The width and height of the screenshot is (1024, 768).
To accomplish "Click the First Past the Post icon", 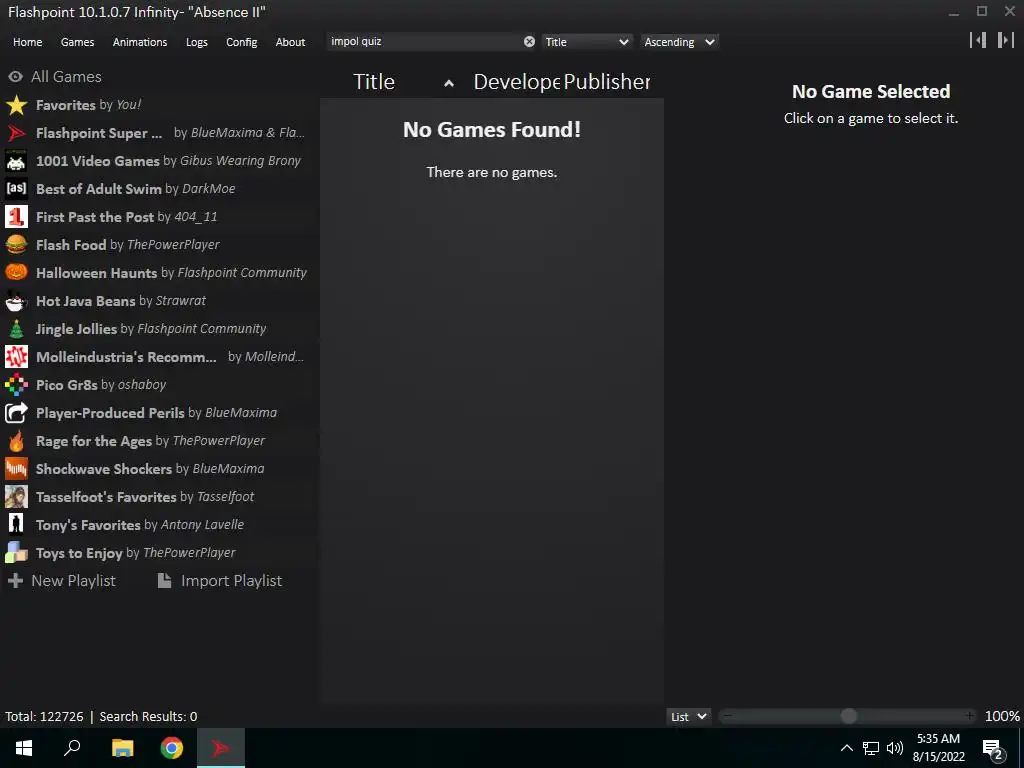I will click(16, 217).
